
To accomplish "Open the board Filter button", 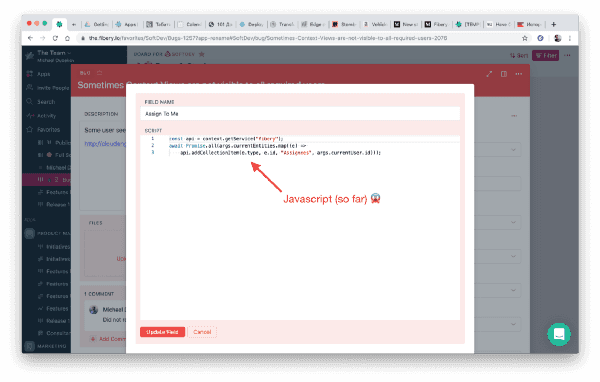I will pyautogui.click(x=546, y=56).
